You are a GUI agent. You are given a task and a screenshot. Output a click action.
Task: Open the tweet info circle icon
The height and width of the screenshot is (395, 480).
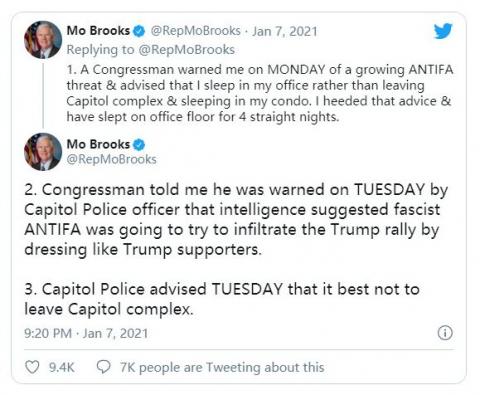coord(445,333)
